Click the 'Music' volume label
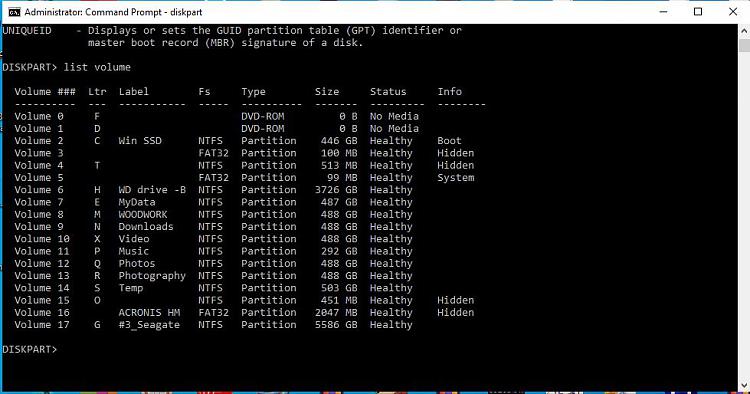 (134, 251)
